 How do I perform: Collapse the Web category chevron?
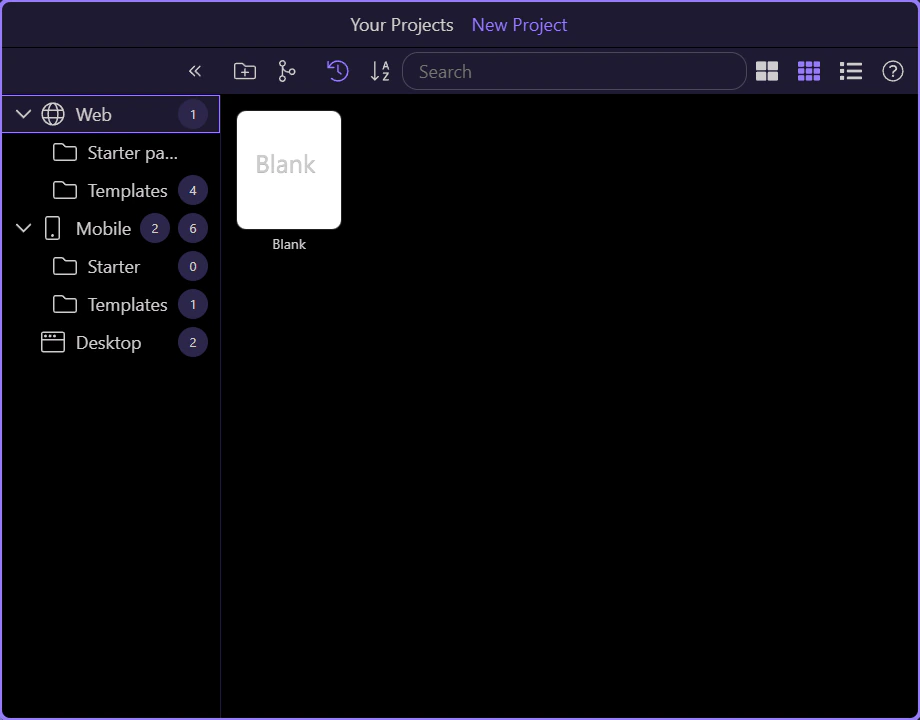24,115
